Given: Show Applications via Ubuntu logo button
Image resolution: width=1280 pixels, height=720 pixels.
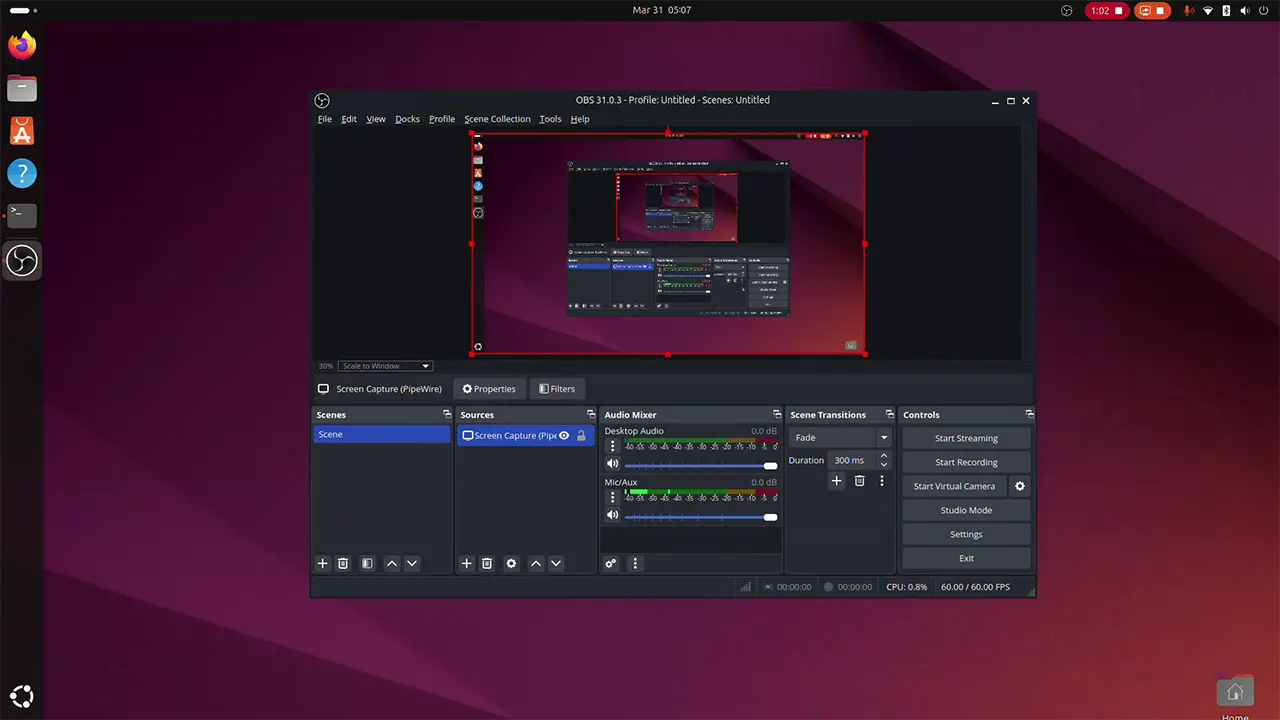Looking at the screenshot, I should (22, 697).
